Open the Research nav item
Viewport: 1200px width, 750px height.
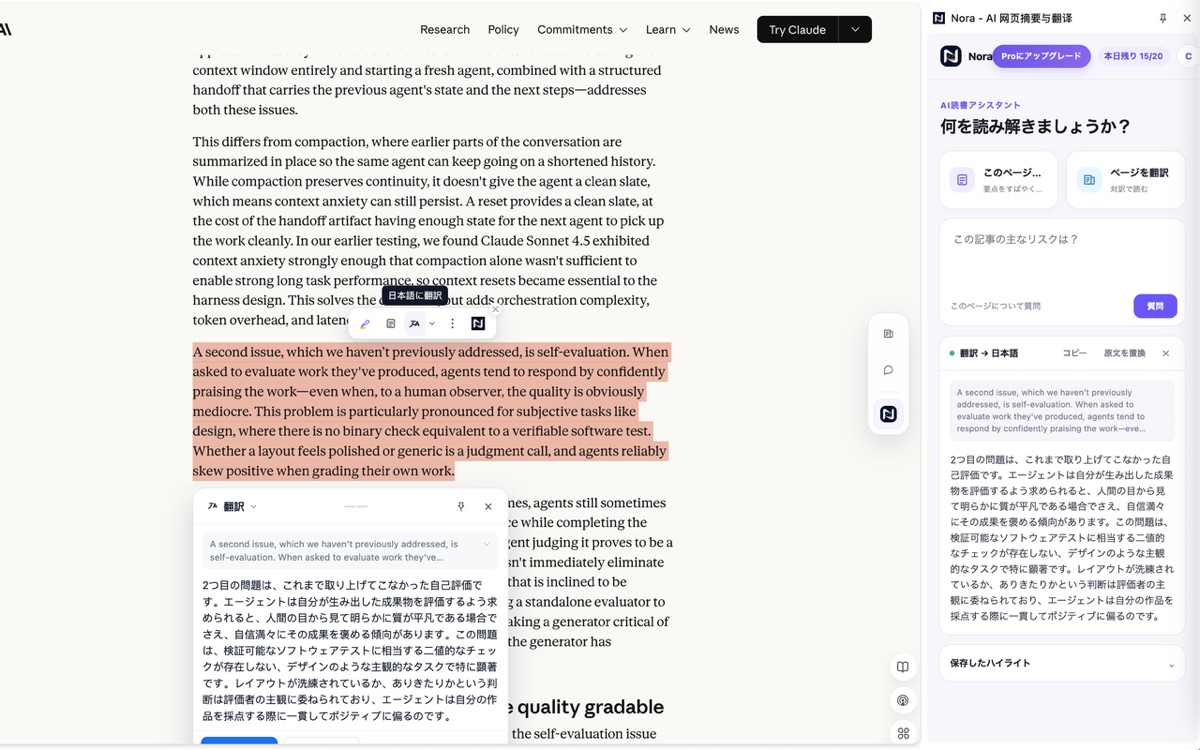click(445, 30)
